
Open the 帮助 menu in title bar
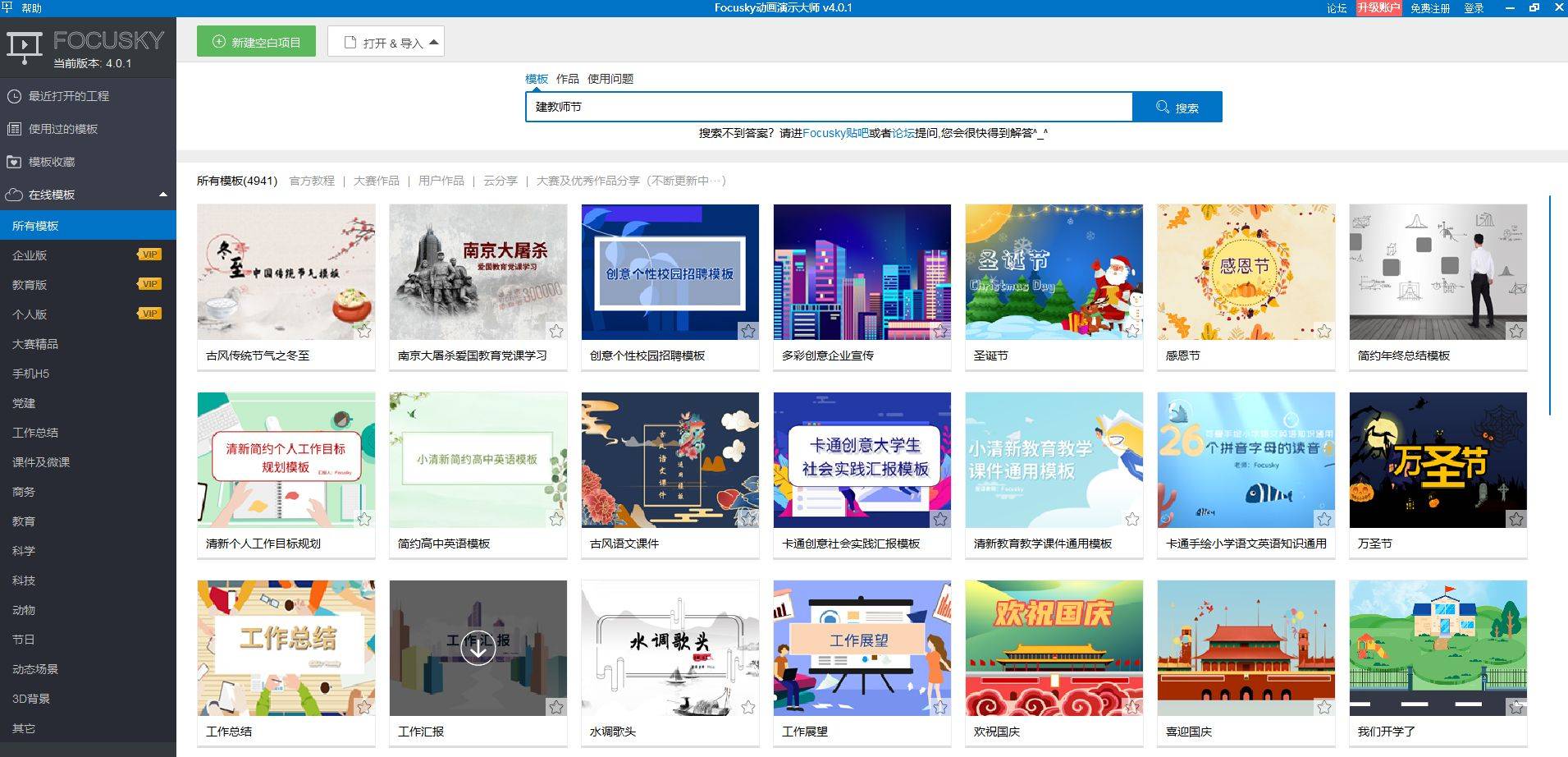(x=31, y=7)
